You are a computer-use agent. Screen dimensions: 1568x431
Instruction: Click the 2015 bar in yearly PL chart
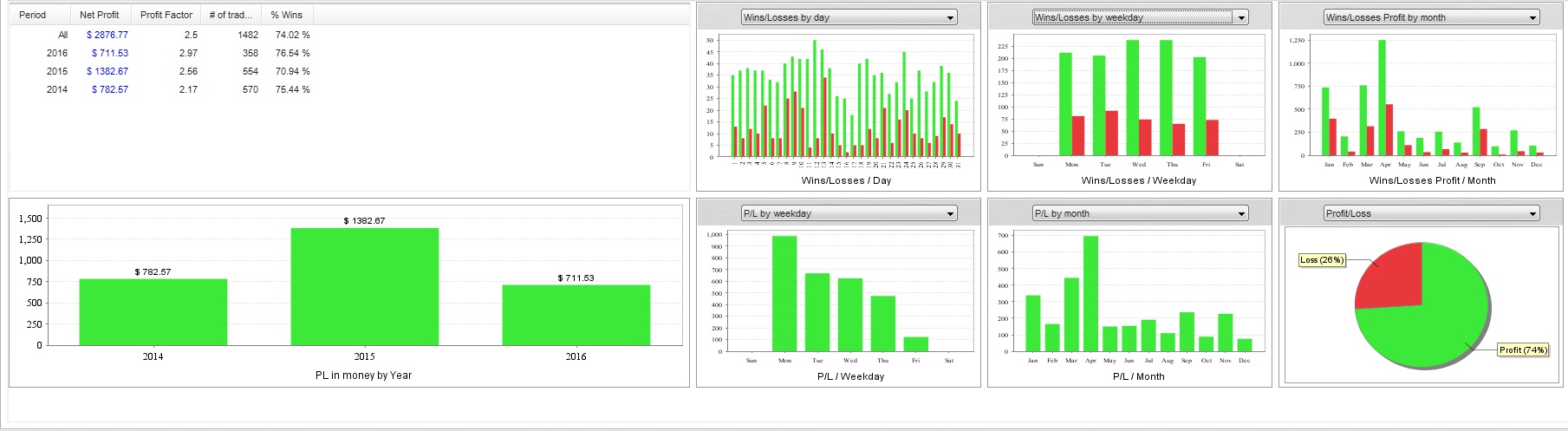(365, 286)
